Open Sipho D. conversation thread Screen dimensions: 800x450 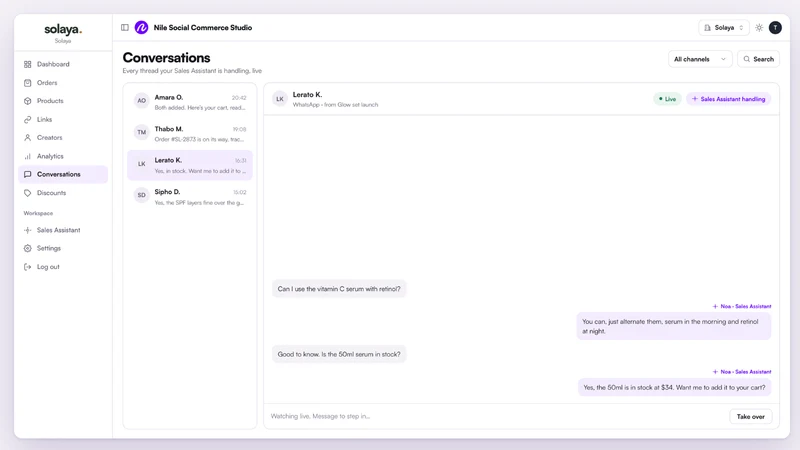[190, 196]
